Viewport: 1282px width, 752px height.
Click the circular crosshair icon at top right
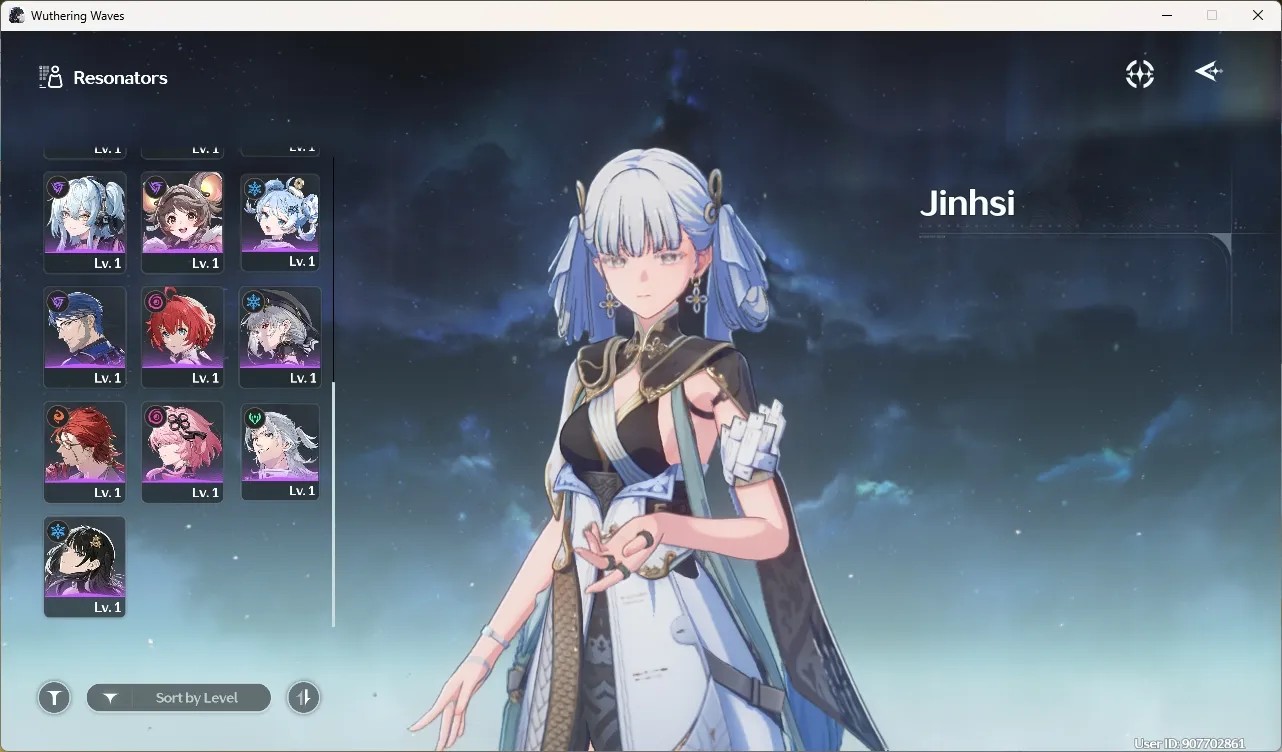pos(1140,74)
